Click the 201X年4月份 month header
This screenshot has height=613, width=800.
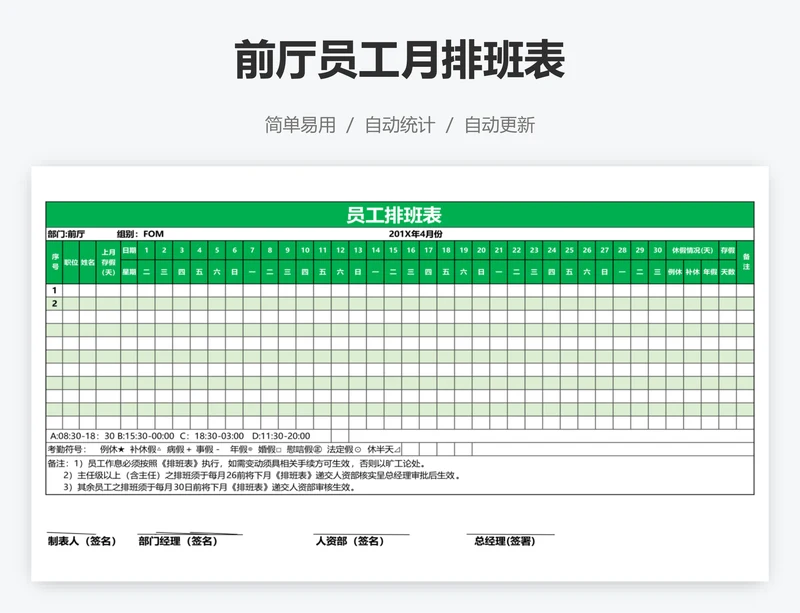coord(415,234)
